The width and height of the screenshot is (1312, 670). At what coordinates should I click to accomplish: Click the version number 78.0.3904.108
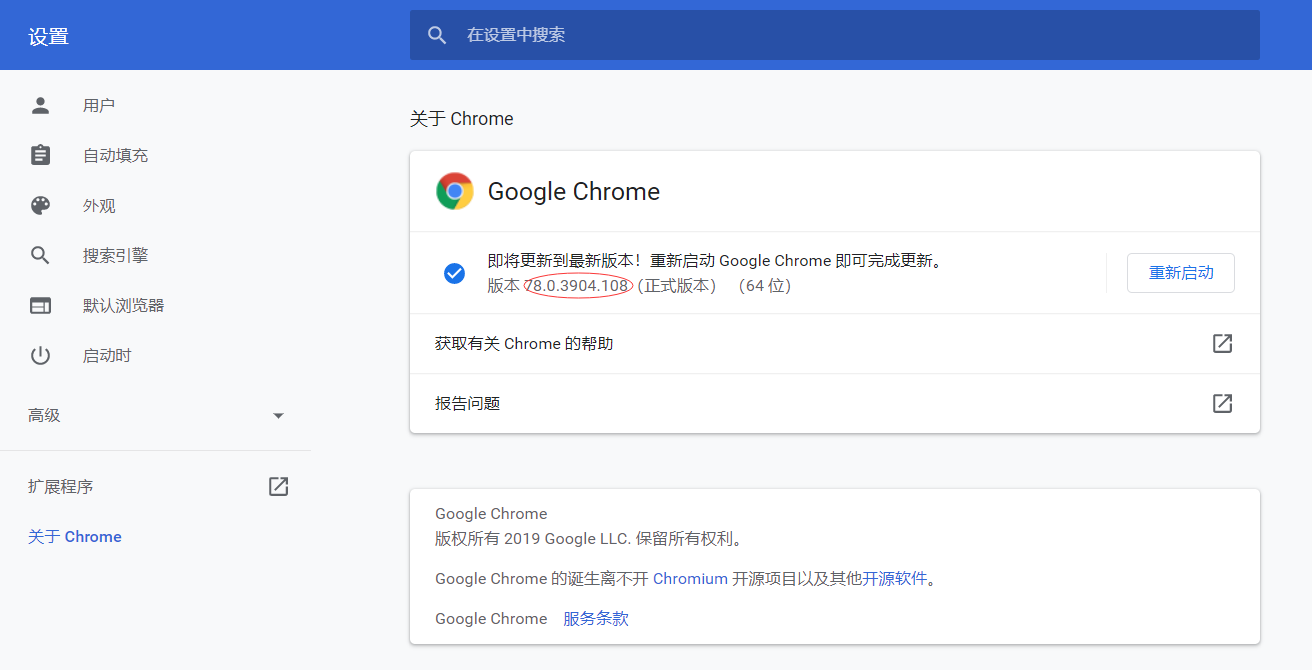(579, 285)
